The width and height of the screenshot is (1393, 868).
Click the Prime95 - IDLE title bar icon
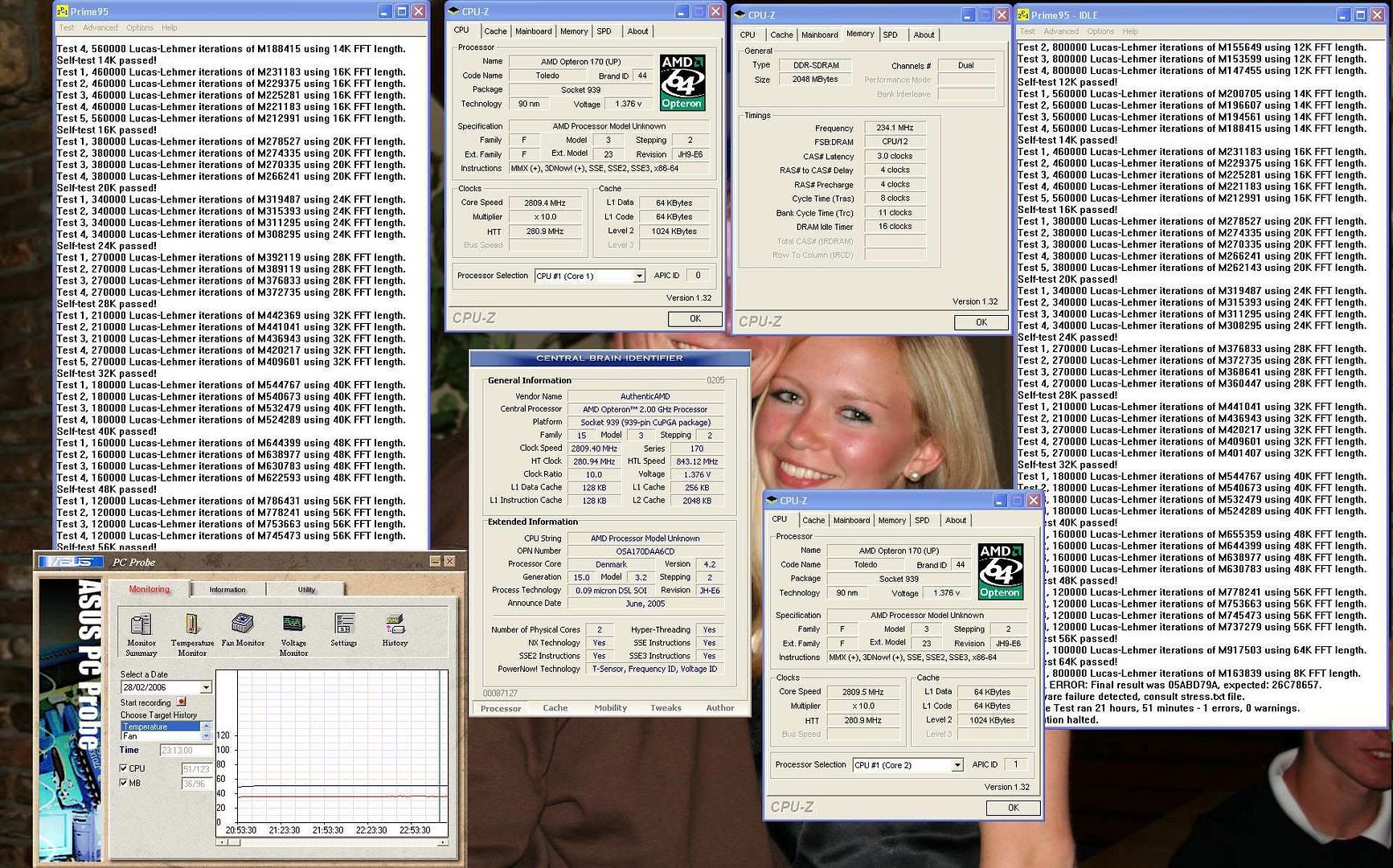pos(1024,14)
